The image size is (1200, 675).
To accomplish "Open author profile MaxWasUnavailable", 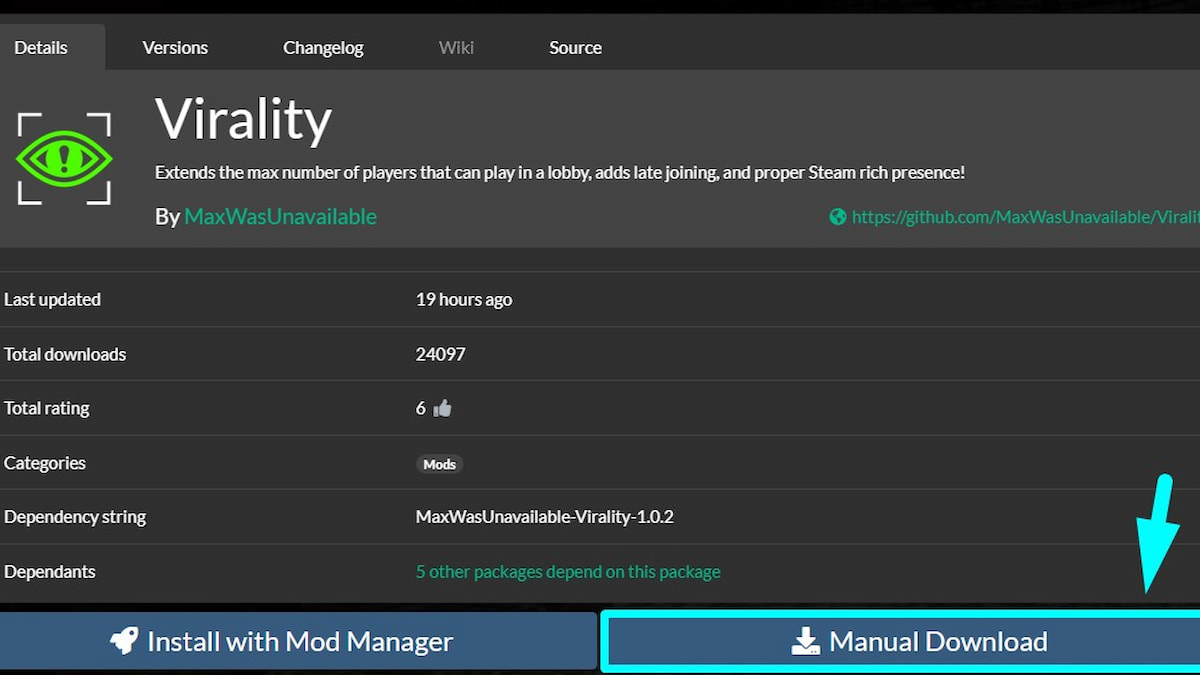I will [280, 217].
